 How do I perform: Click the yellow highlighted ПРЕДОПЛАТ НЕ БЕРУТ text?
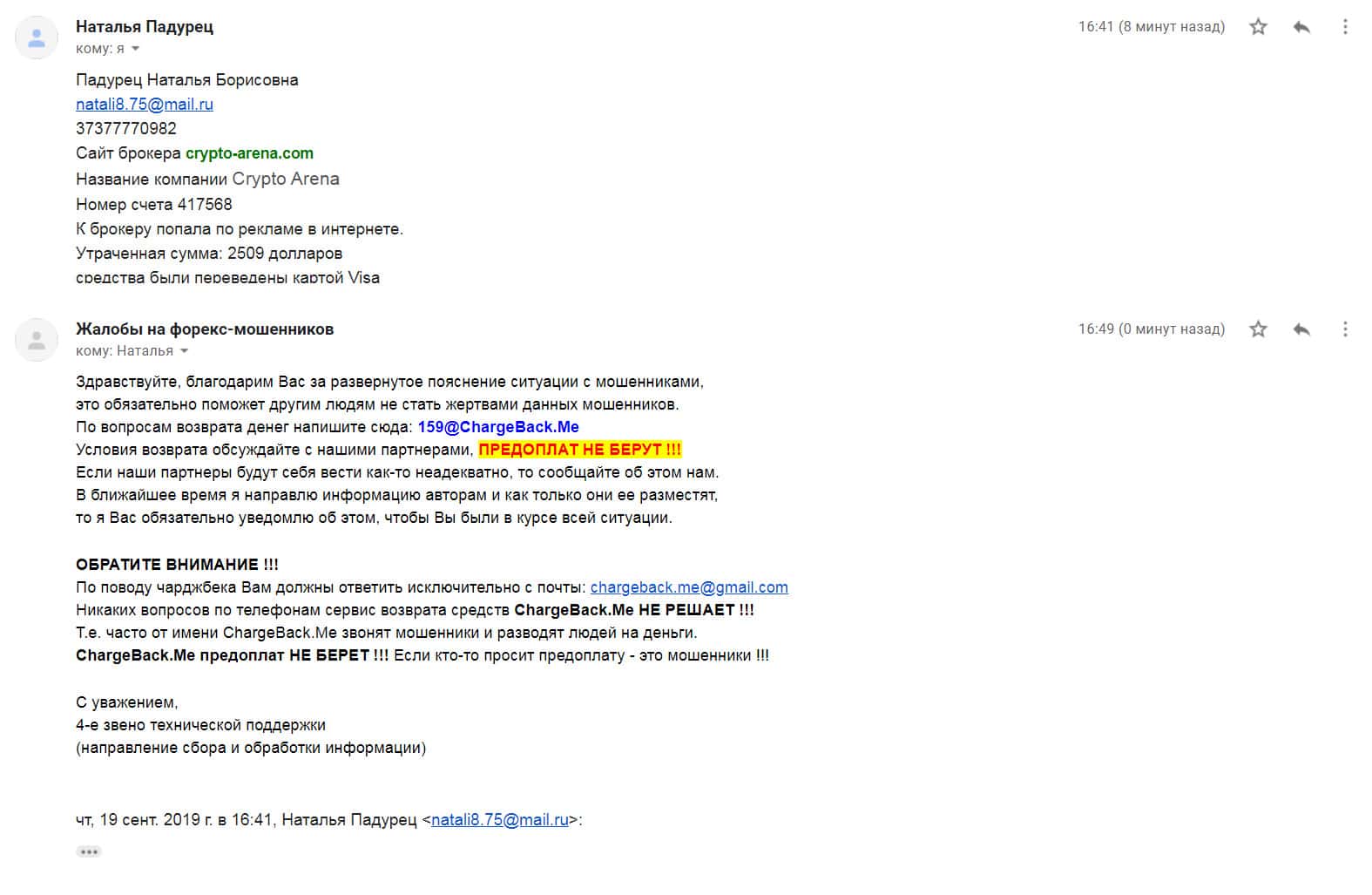pos(580,450)
